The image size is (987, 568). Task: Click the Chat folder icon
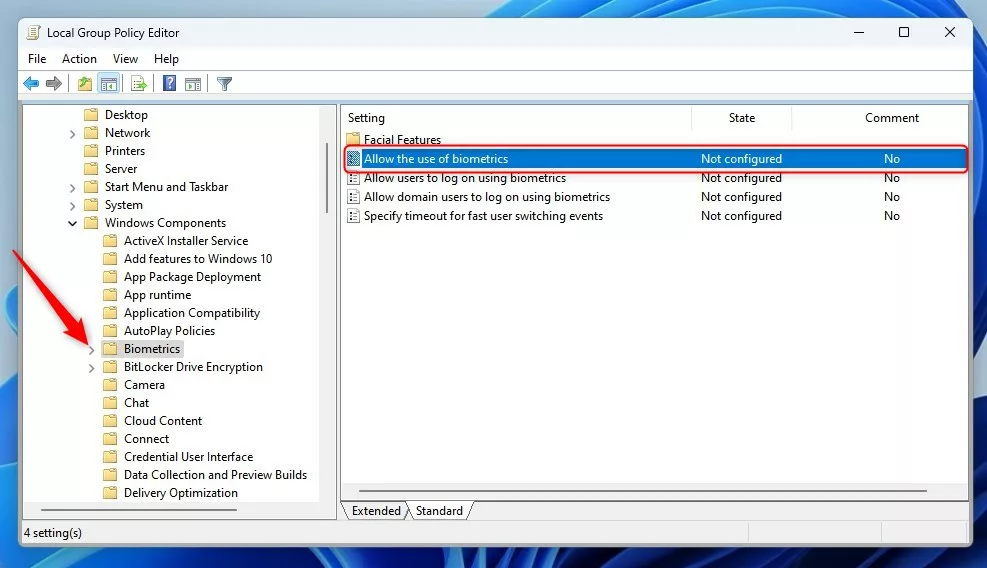[110, 402]
